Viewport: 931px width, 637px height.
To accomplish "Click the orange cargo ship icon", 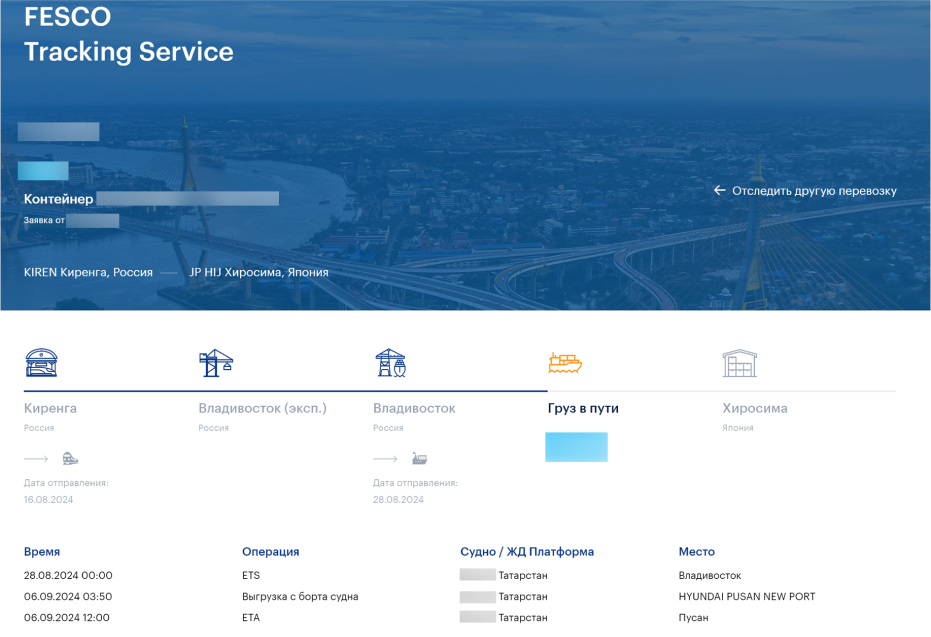I will 564,363.
